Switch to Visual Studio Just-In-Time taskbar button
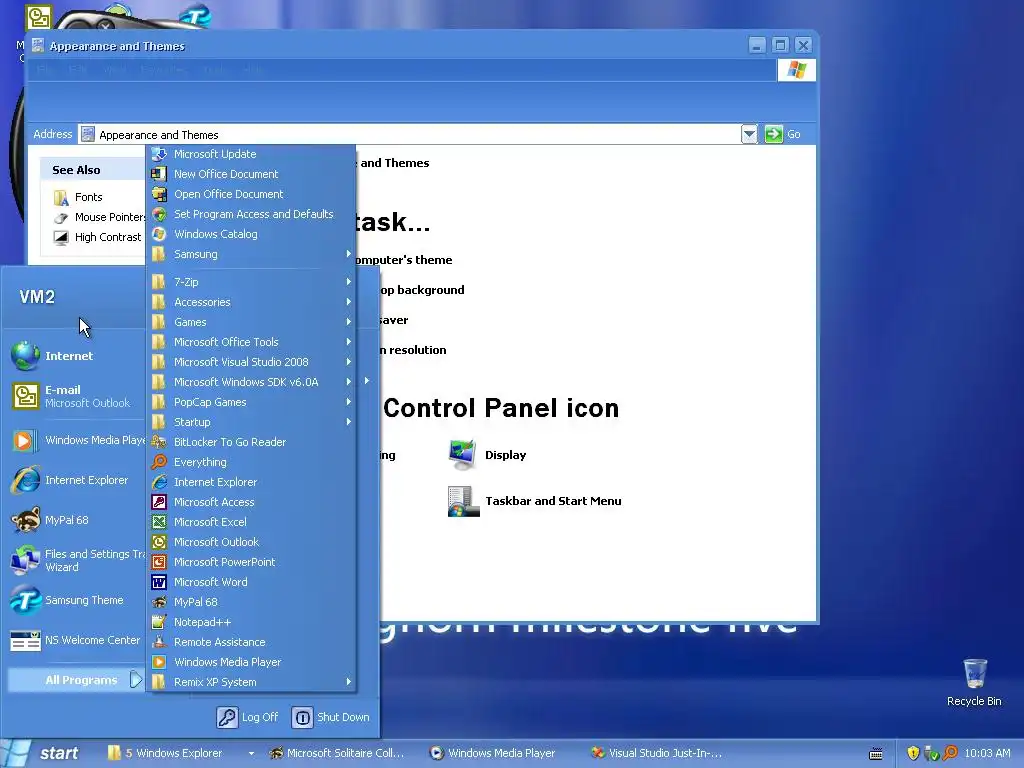The image size is (1024, 768). [x=658, y=753]
